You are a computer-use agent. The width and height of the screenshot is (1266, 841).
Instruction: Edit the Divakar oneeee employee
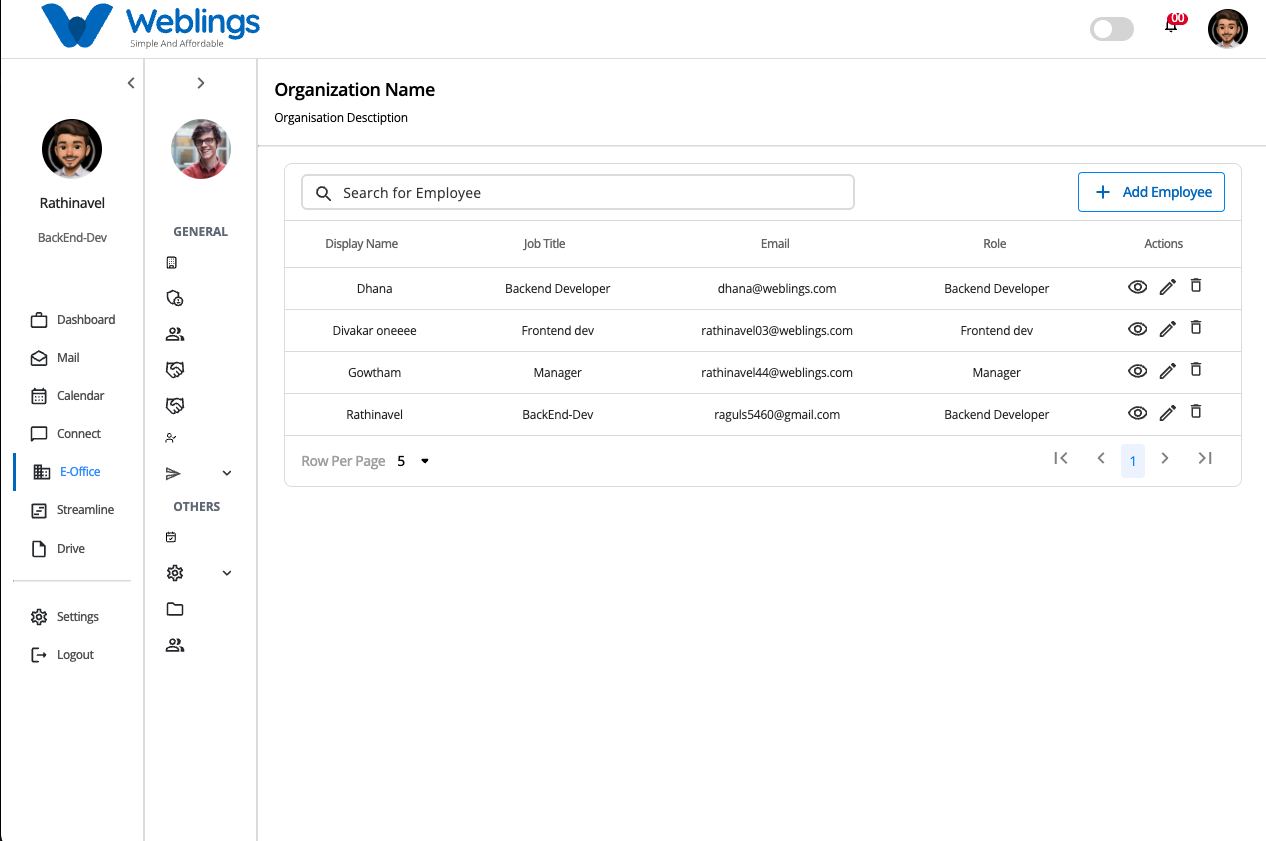(x=1167, y=330)
